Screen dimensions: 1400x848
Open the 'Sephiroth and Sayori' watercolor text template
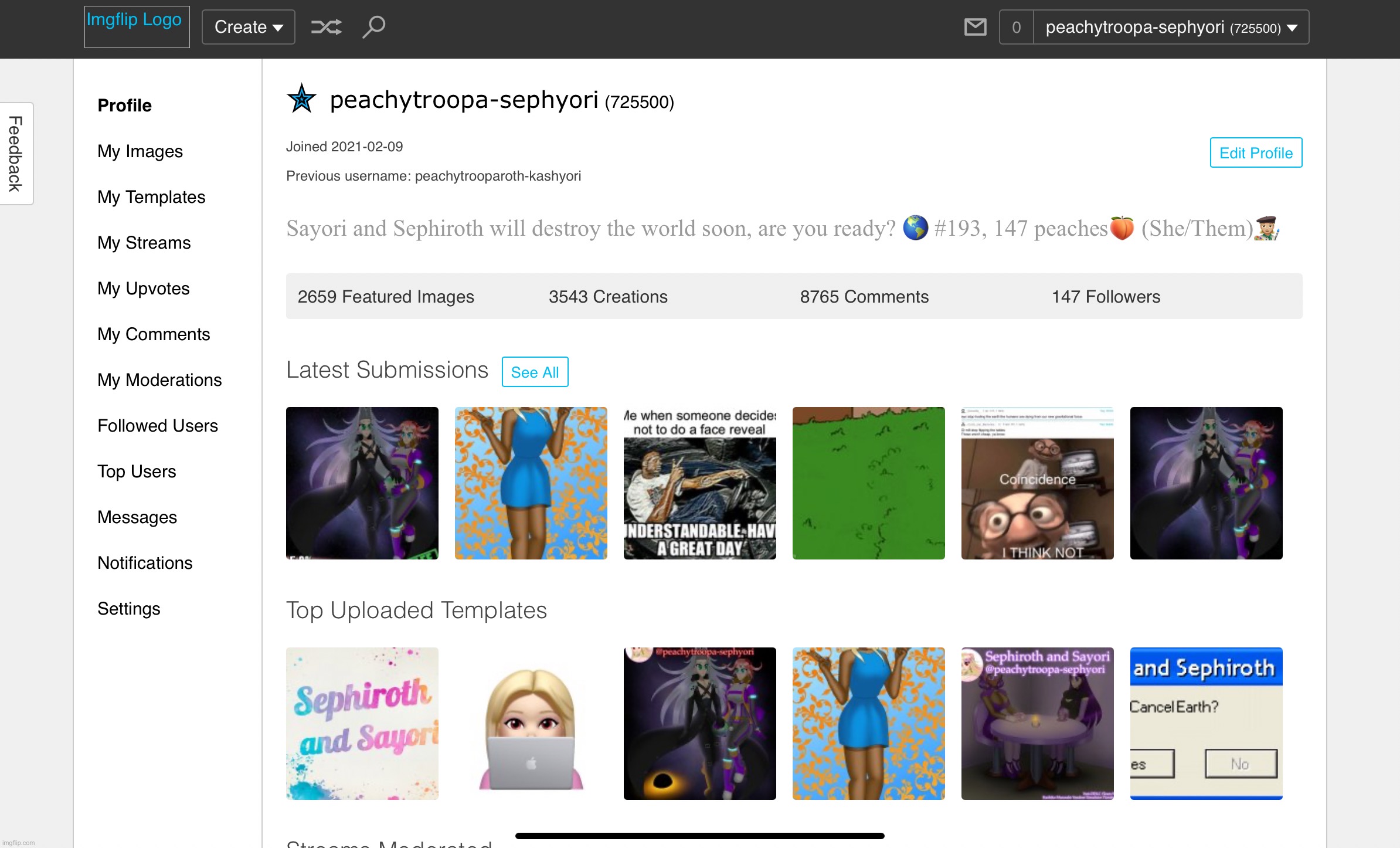click(362, 724)
